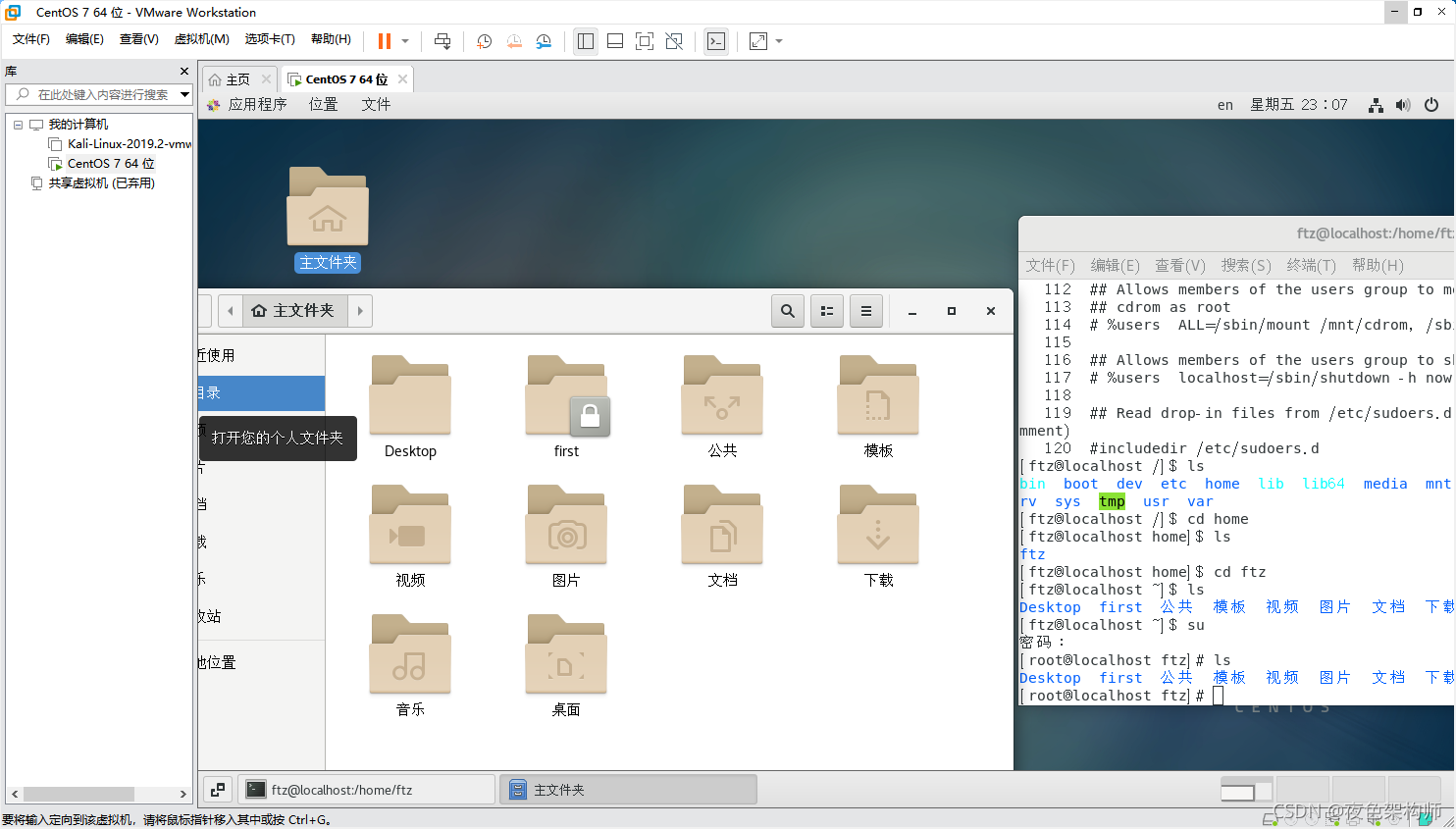Screen dimensions: 1456x829
Task: Open terminal 编辑(E) menu
Action: [x=1115, y=266]
